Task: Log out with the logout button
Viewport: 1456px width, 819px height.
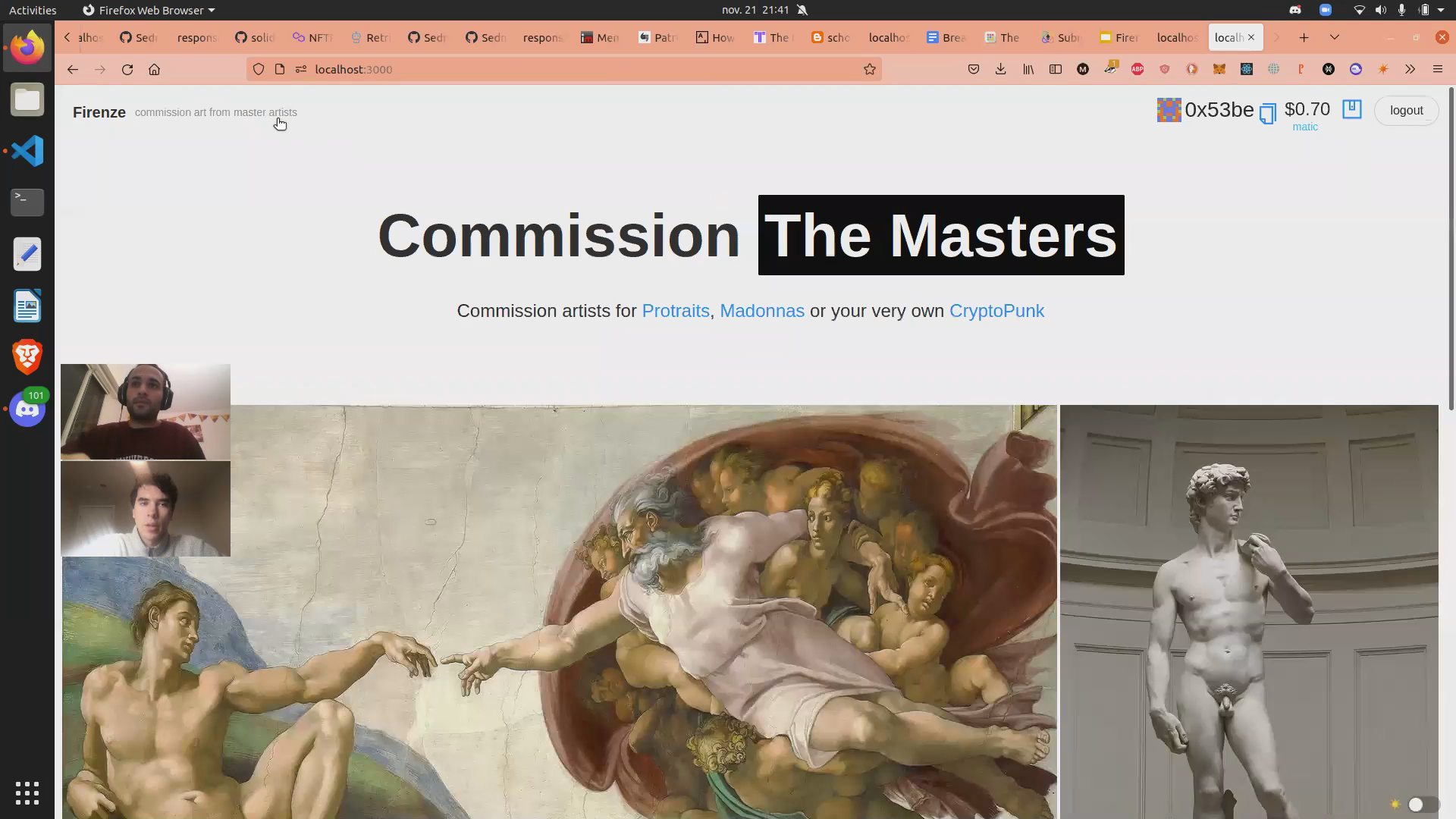Action: point(1406,111)
